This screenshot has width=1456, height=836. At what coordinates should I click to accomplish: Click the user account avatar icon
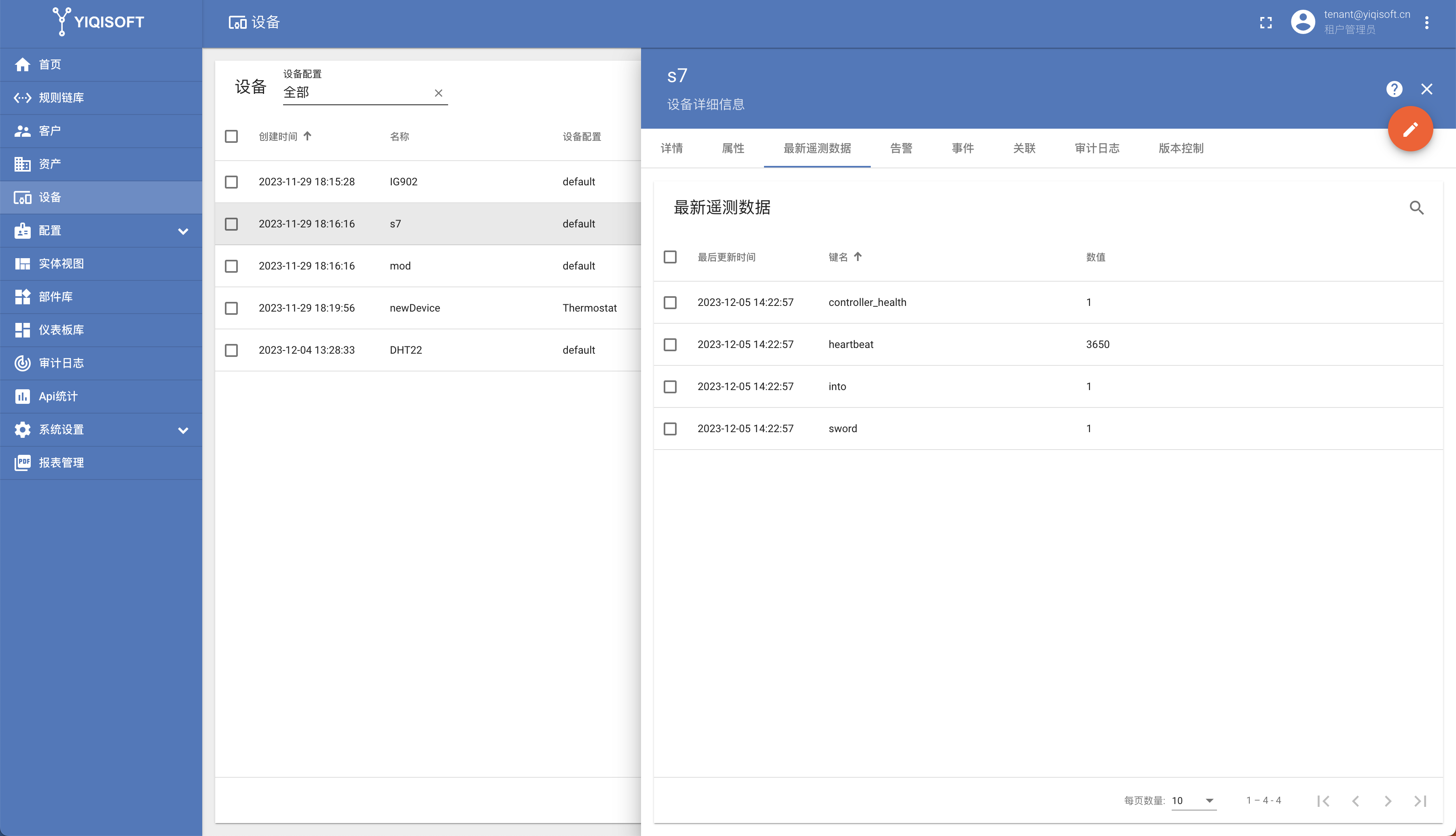[1302, 22]
